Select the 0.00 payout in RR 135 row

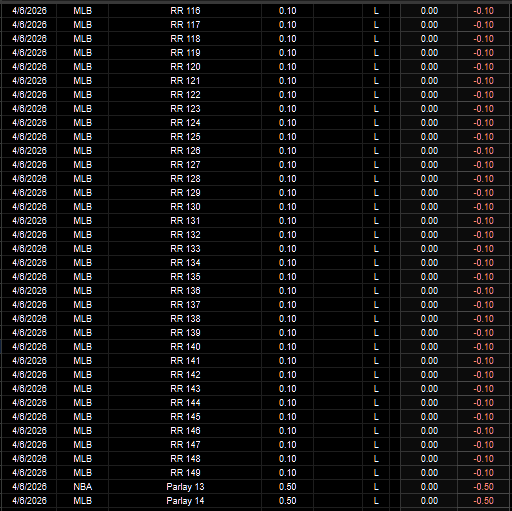(x=429, y=277)
